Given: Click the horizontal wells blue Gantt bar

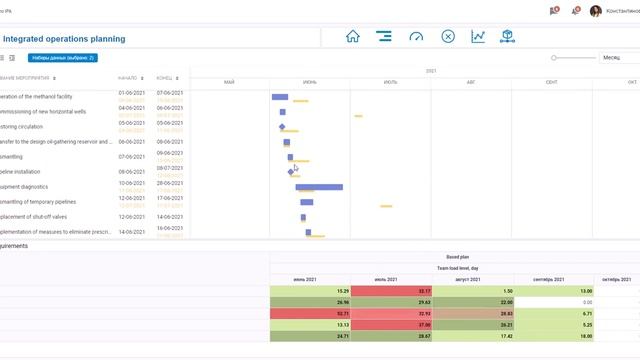Looking at the screenshot, I should (x=282, y=112).
